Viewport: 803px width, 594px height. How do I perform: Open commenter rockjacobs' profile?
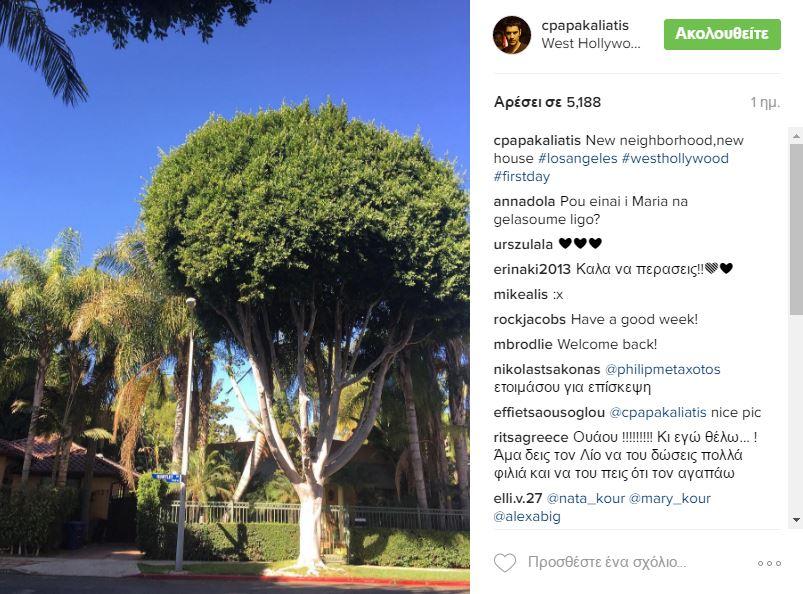[530, 320]
